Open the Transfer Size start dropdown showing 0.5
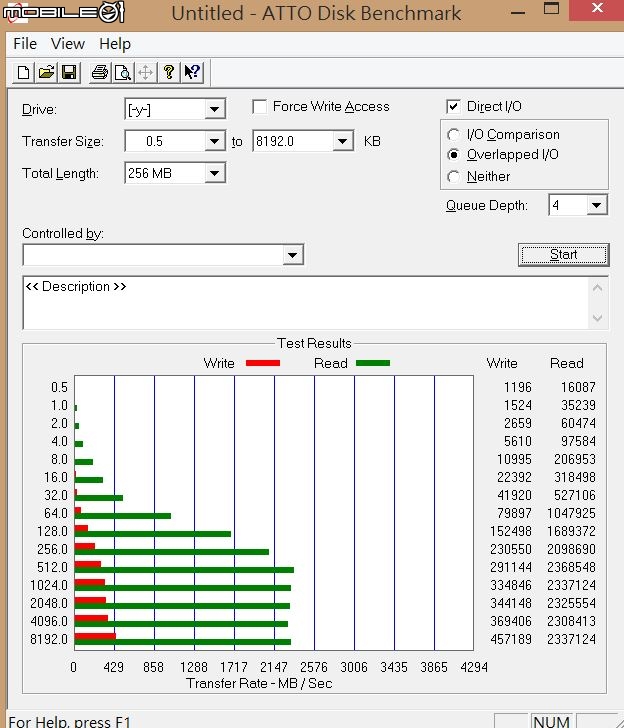624x728 pixels. tap(214, 141)
